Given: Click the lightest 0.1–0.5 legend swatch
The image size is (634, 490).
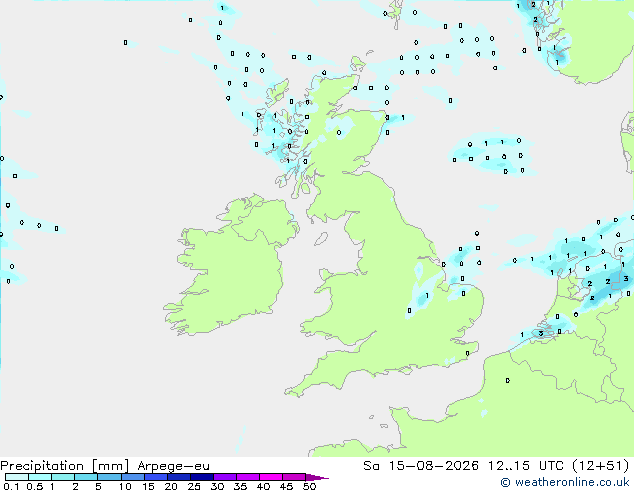Looking at the screenshot, I should point(17,477).
